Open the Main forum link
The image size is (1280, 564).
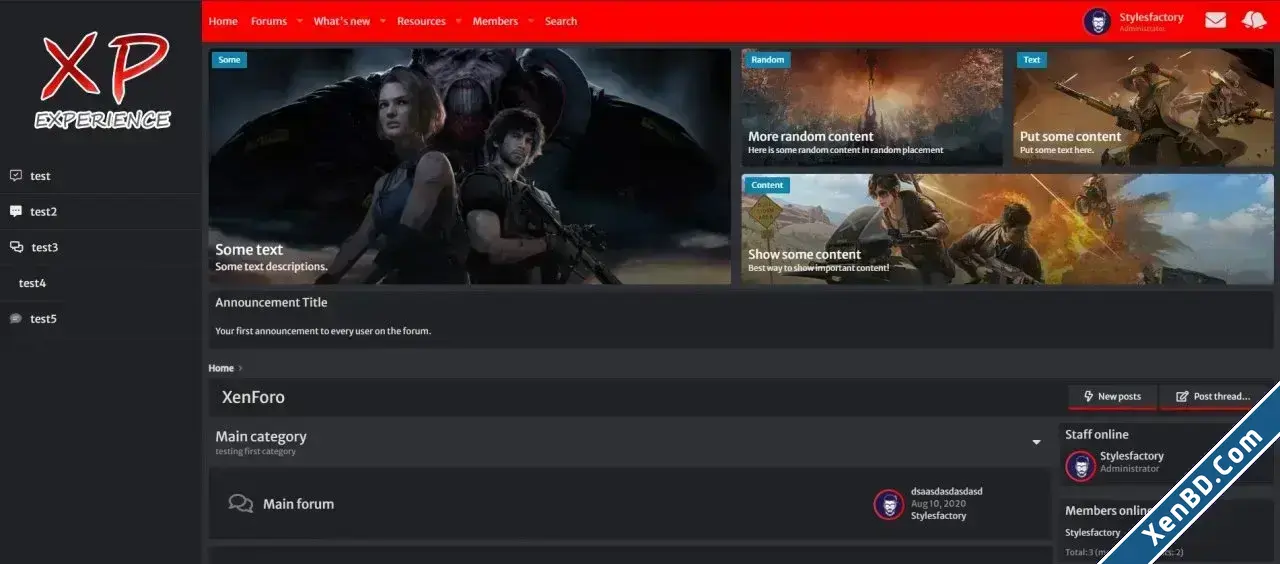coord(298,504)
